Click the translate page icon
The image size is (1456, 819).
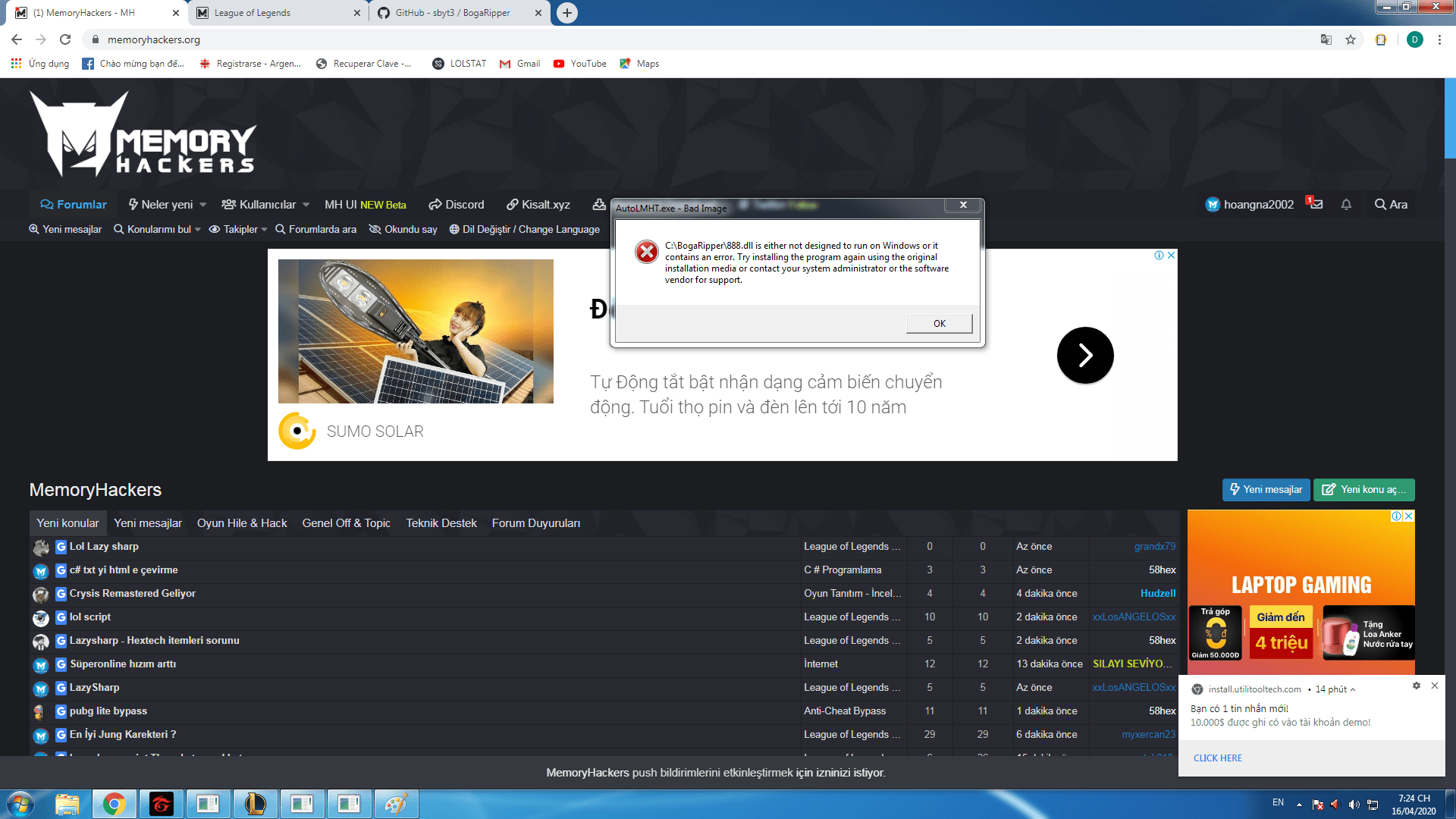pos(1326,39)
